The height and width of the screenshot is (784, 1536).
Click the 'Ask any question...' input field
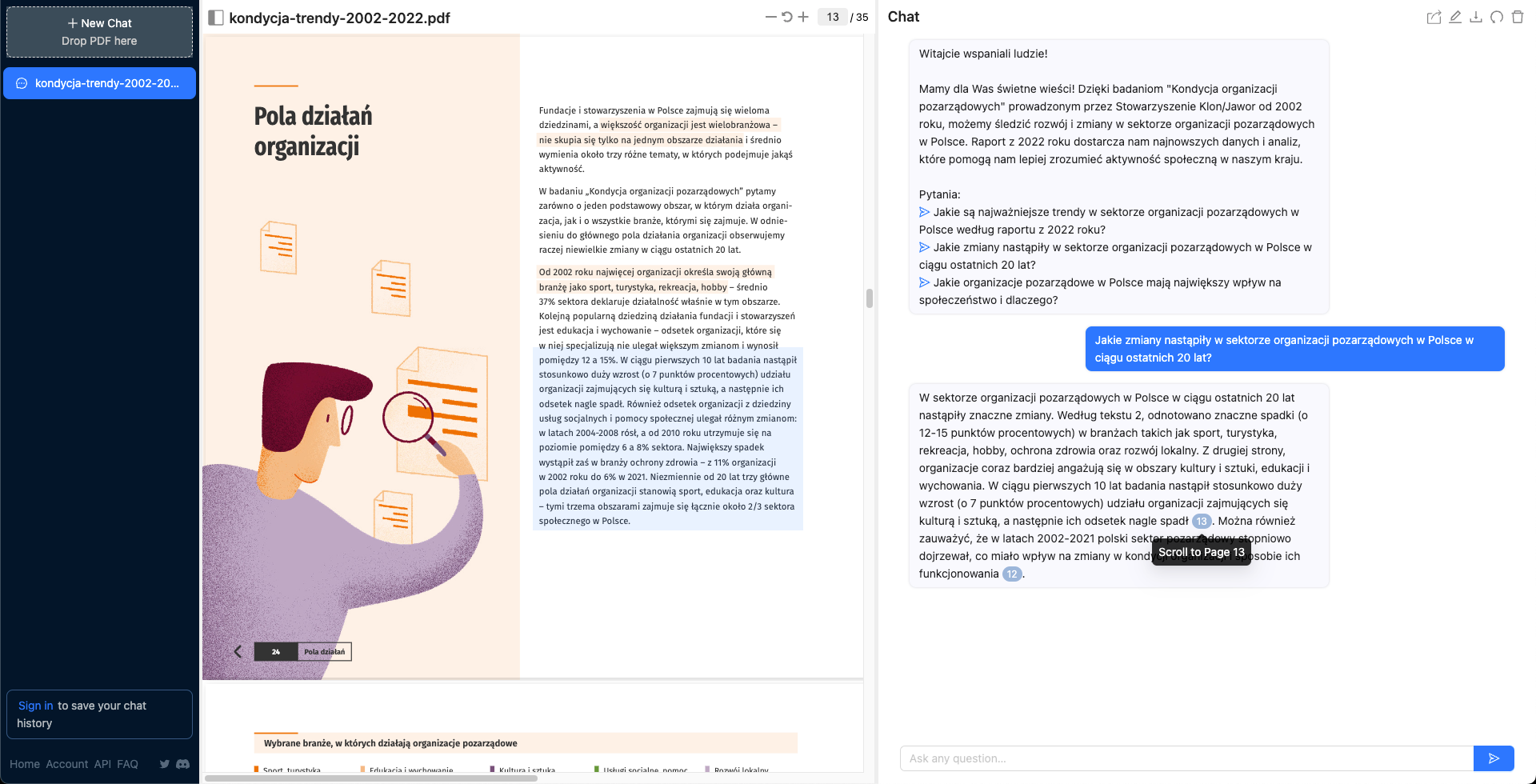[1186, 758]
